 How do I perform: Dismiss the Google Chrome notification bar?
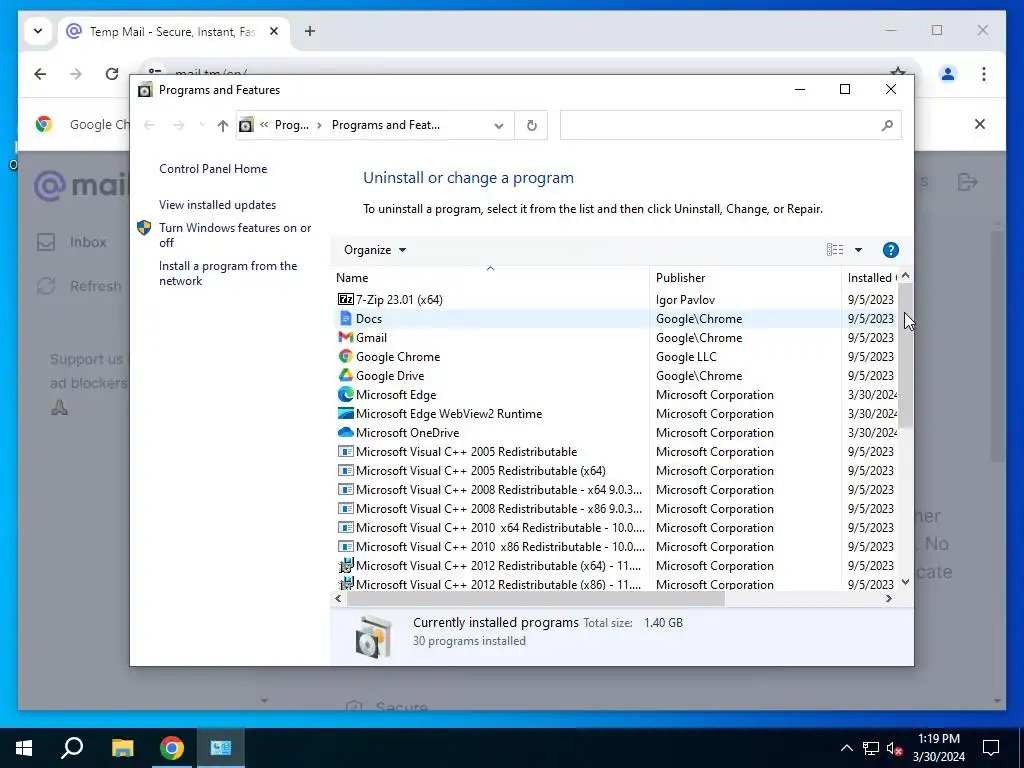(980, 124)
